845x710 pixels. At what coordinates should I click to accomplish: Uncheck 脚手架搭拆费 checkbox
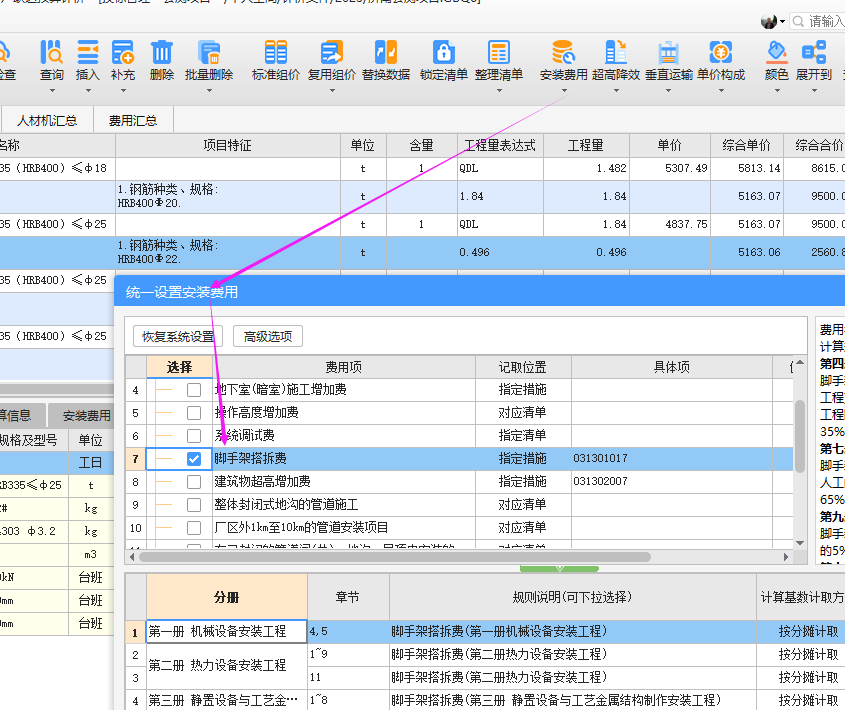[194, 459]
